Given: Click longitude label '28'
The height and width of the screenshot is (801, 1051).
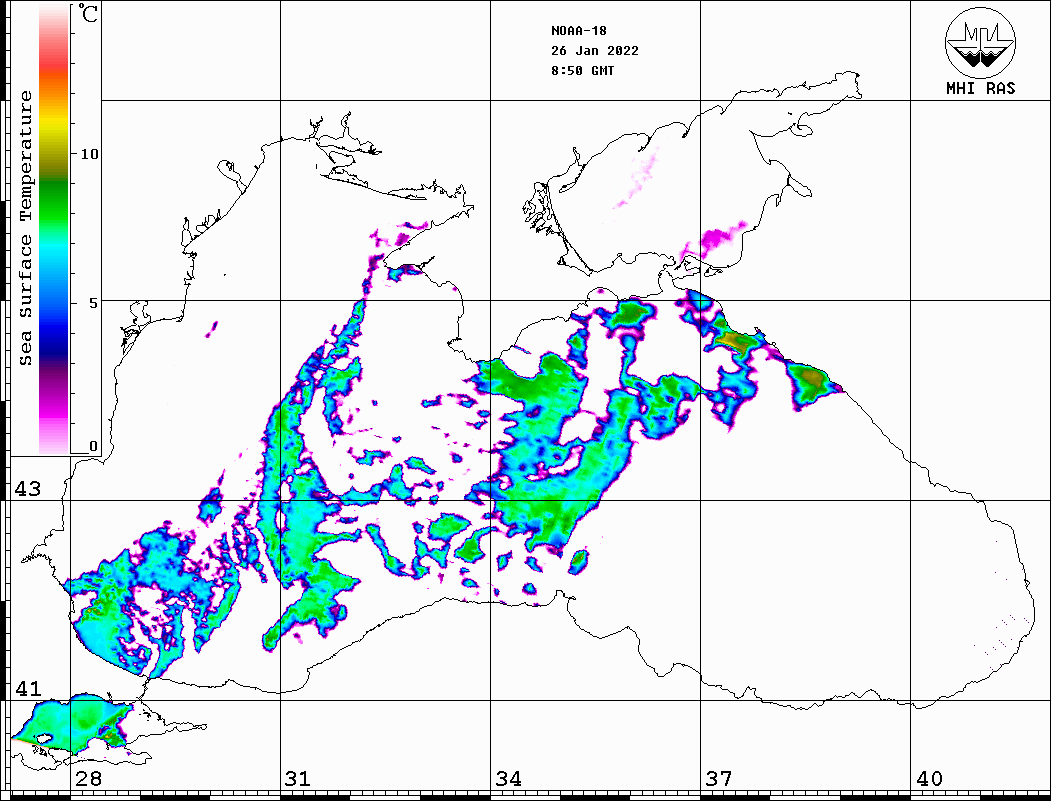Looking at the screenshot, I should click(x=88, y=778).
